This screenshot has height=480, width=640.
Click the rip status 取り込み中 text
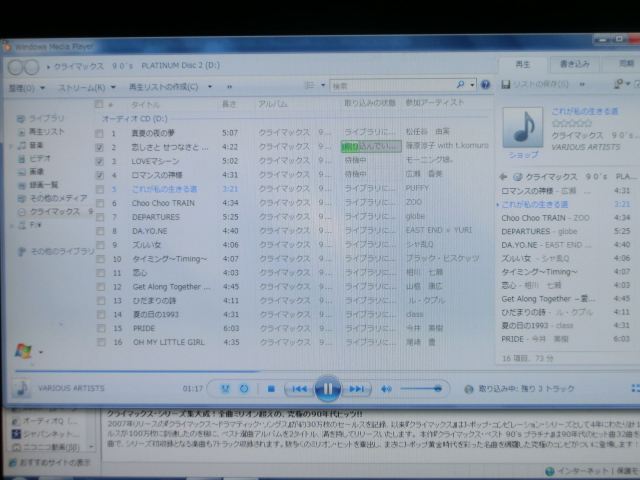tap(526, 389)
